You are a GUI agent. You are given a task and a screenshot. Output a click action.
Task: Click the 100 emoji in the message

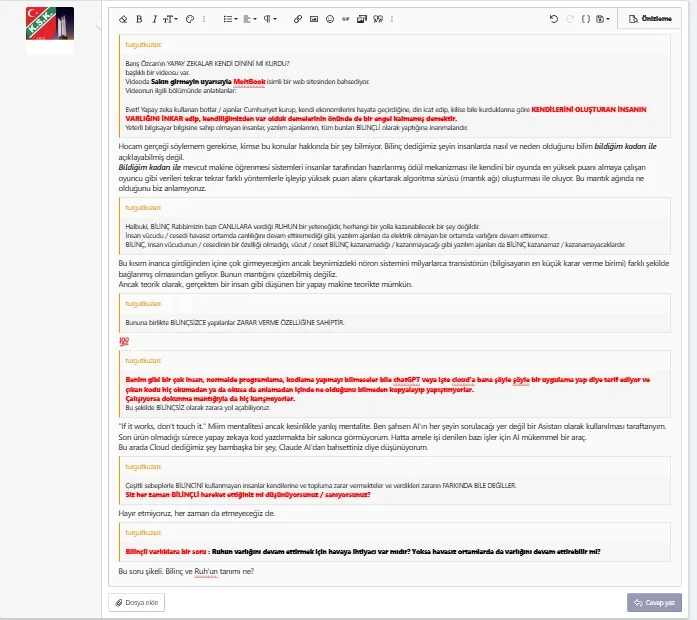coord(124,341)
